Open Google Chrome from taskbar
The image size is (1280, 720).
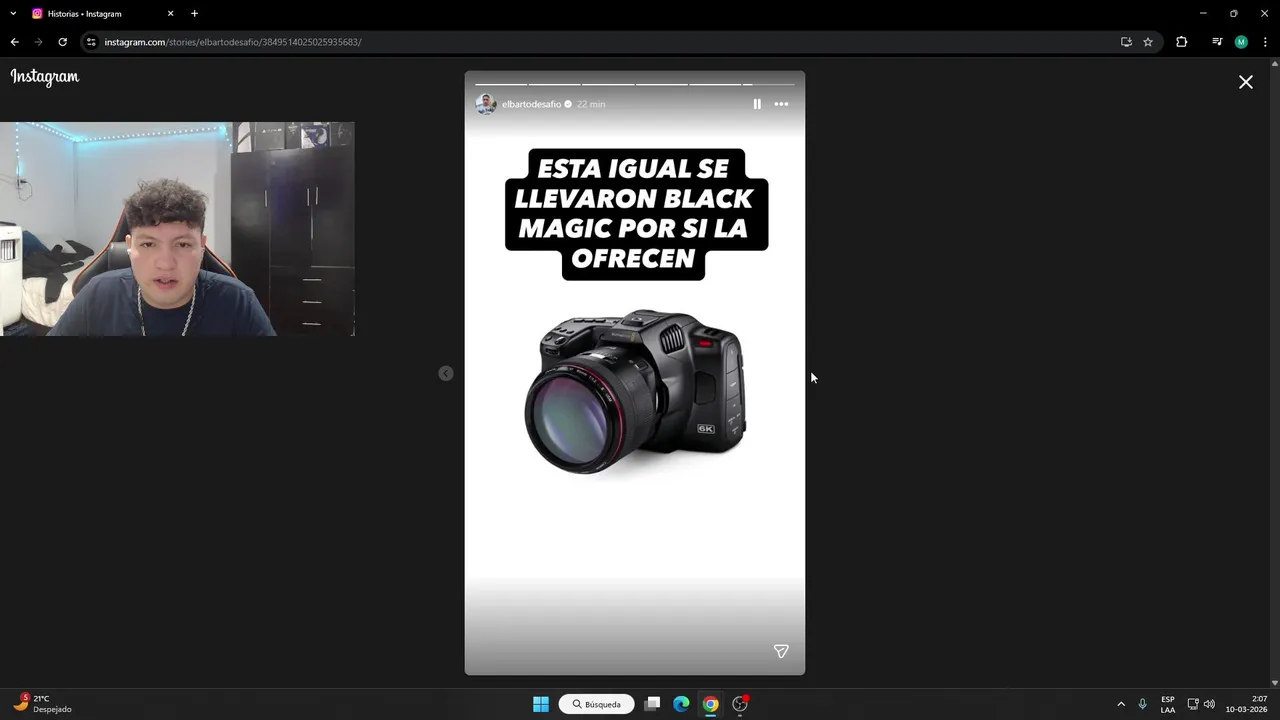(x=710, y=704)
